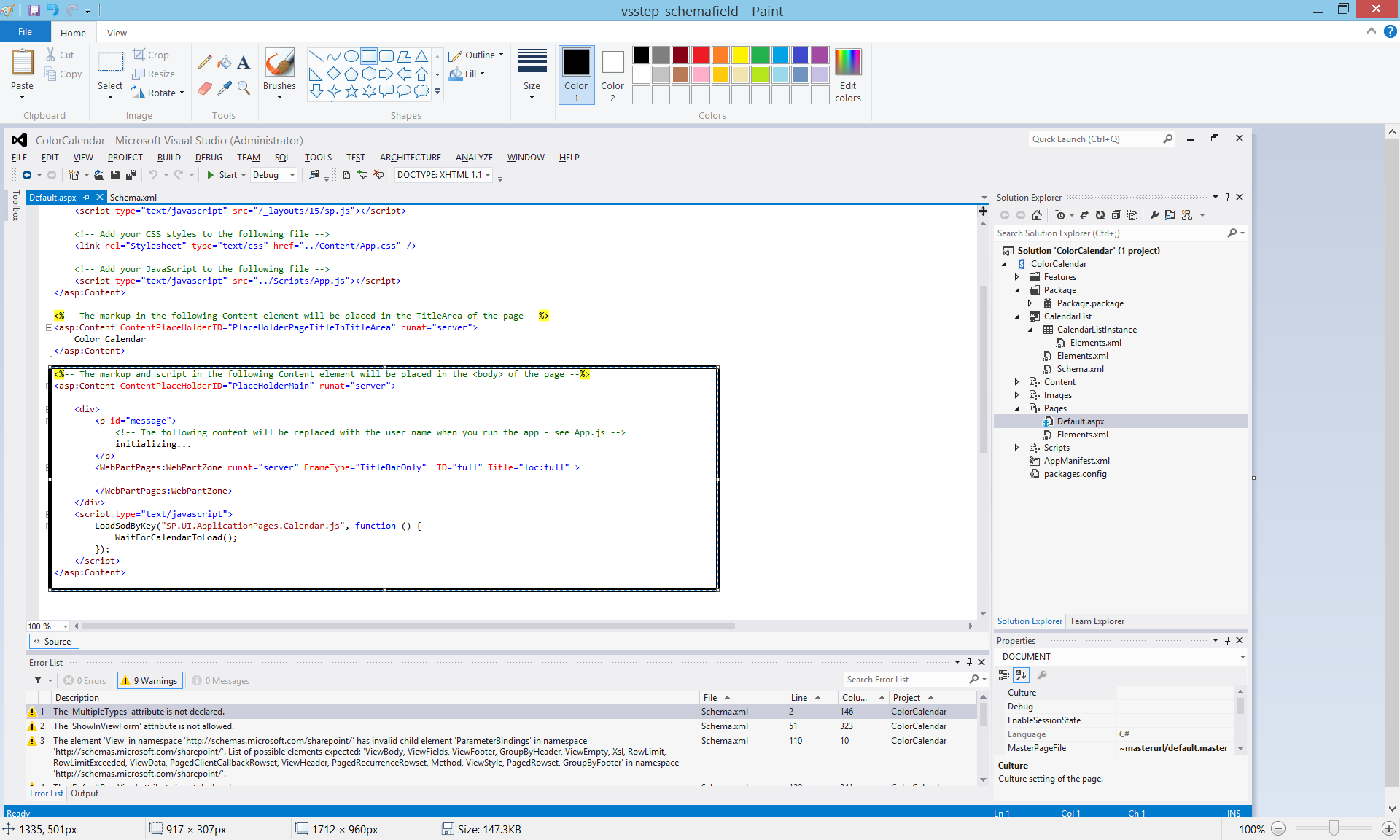Click the zoom slider handle

click(1334, 829)
